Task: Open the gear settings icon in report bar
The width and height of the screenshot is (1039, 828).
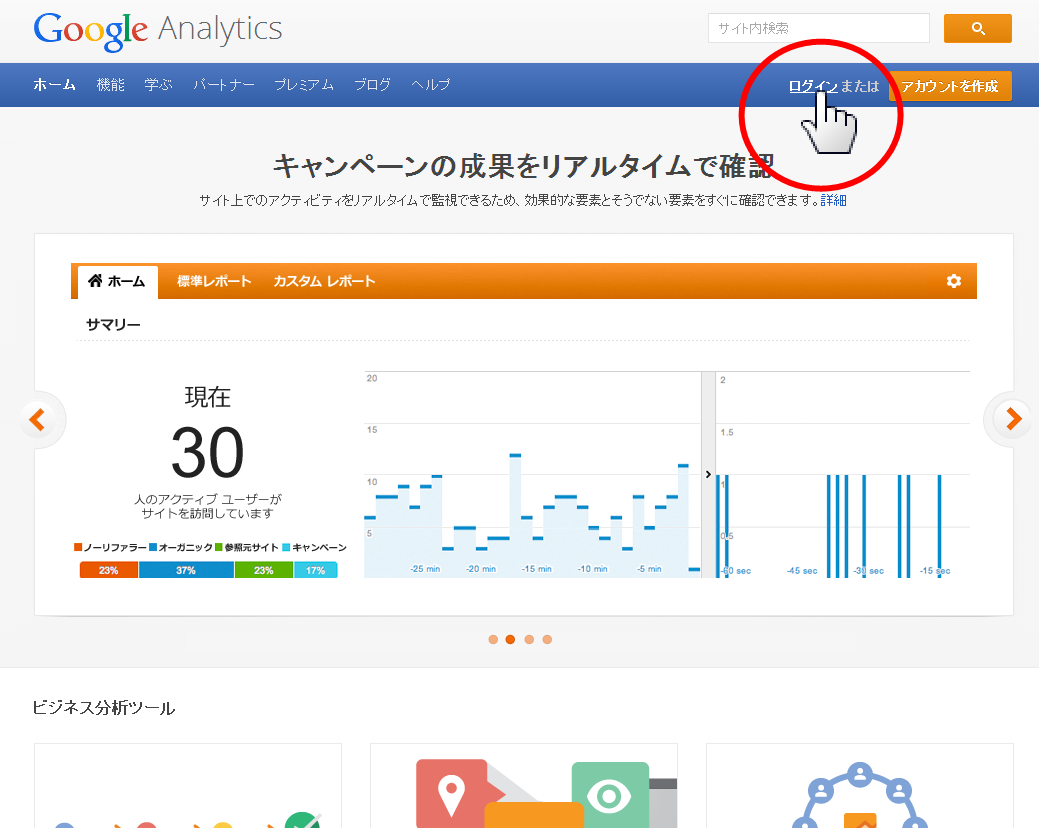Action: click(954, 281)
